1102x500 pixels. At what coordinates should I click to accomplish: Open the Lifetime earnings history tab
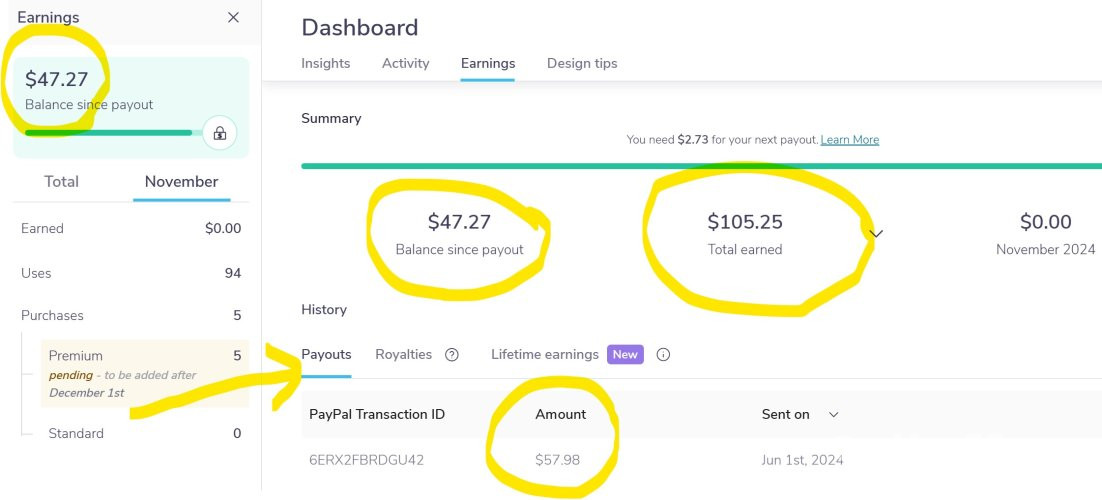[545, 354]
